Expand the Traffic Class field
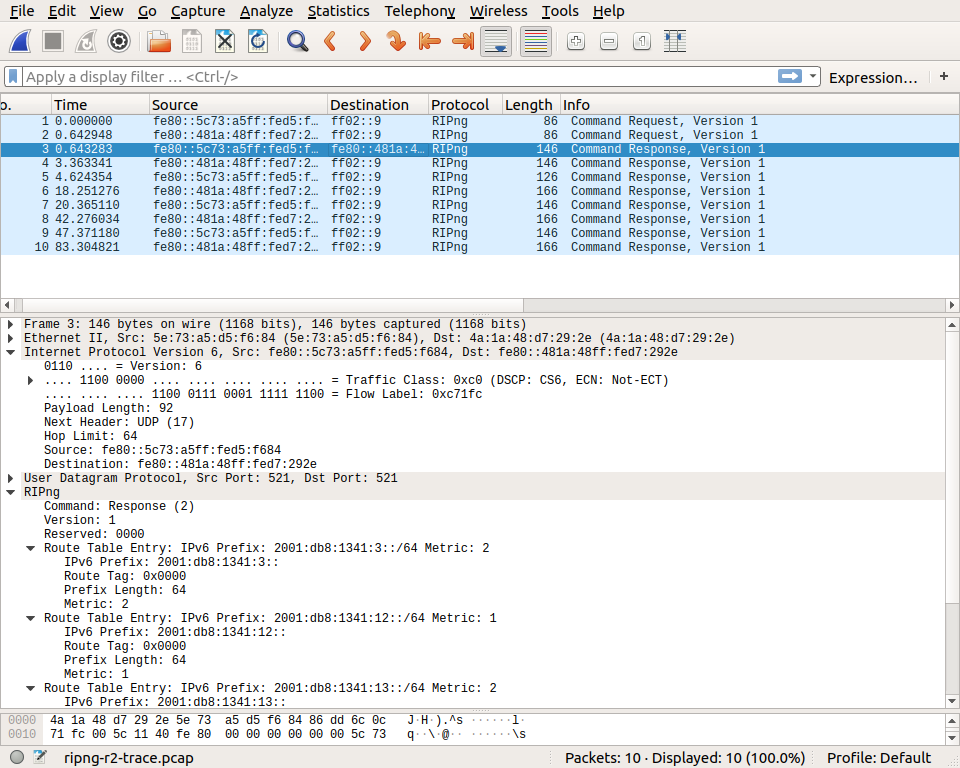This screenshot has height=768, width=960. tap(30, 380)
